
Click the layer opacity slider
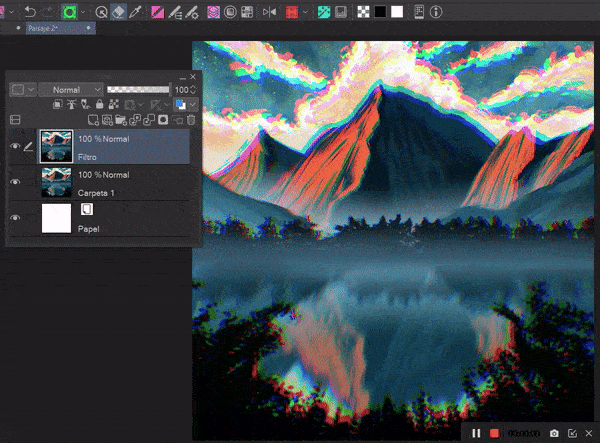coord(138,90)
